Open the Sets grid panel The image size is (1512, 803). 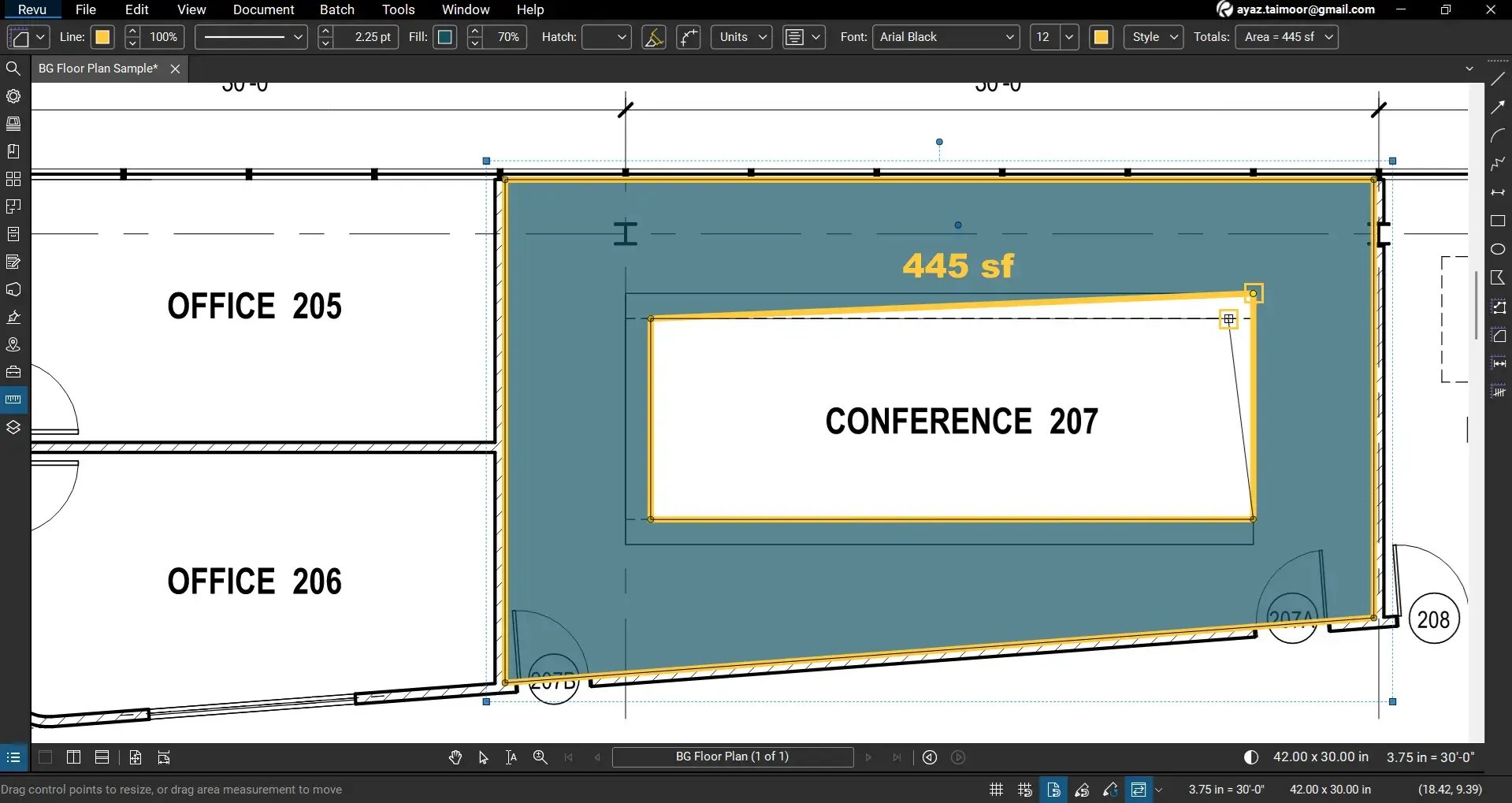point(13,179)
